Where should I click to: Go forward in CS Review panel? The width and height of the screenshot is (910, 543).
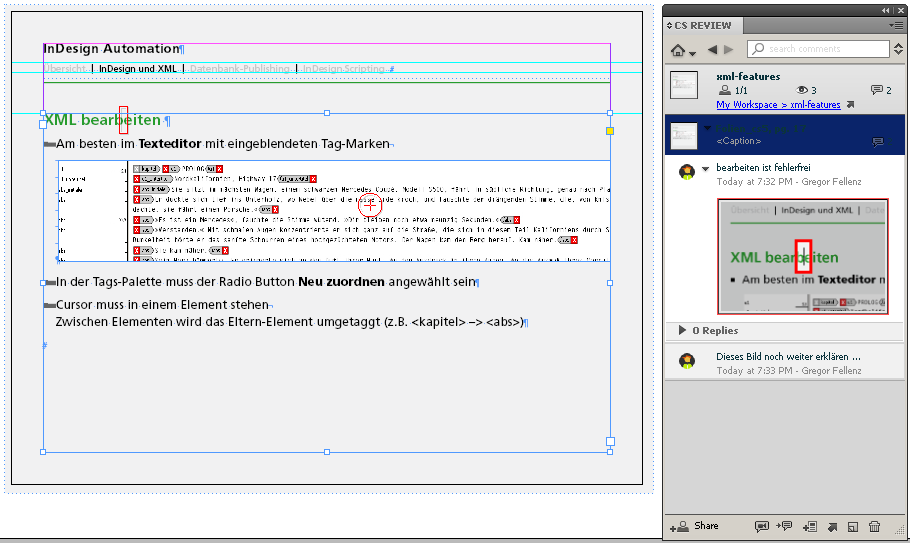point(728,50)
